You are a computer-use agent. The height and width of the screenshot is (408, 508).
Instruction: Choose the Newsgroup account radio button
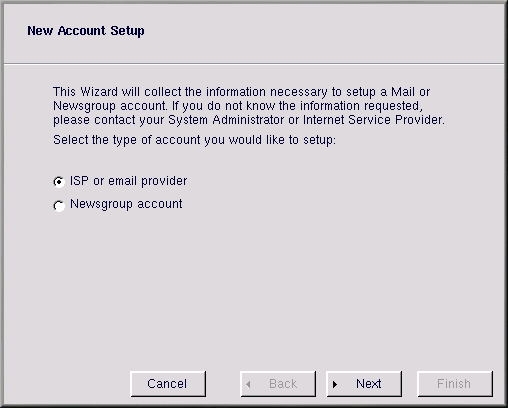point(59,205)
